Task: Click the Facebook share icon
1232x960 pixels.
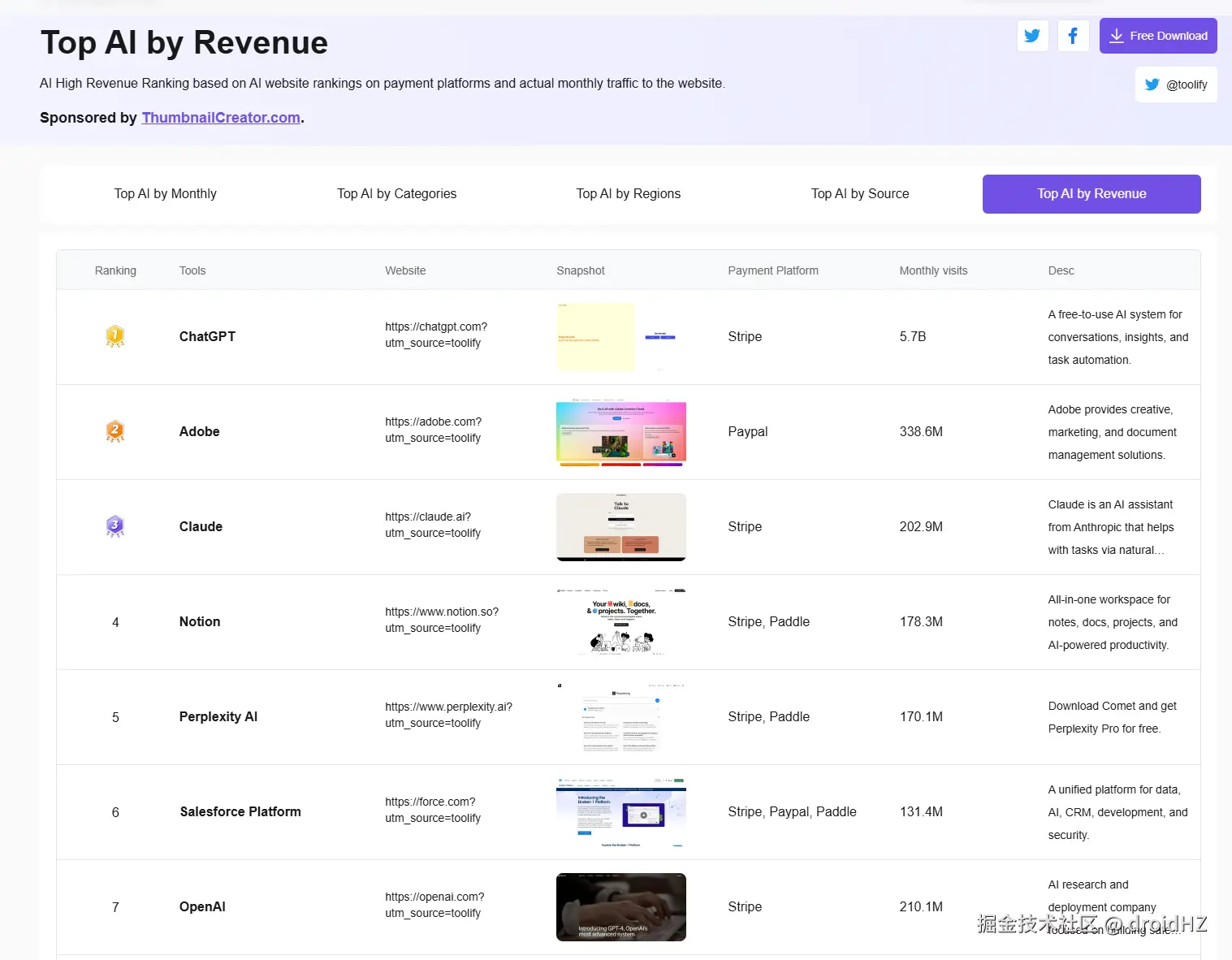Action: [1073, 36]
